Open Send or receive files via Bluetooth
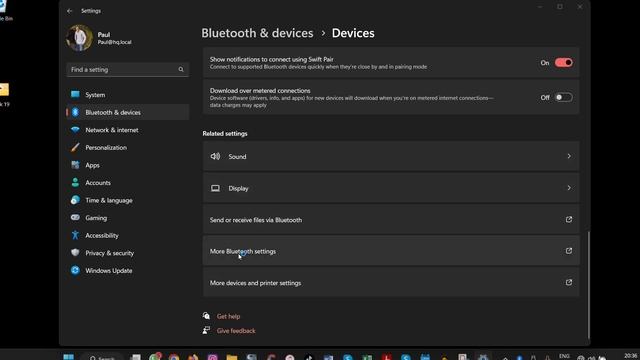 coord(391,220)
